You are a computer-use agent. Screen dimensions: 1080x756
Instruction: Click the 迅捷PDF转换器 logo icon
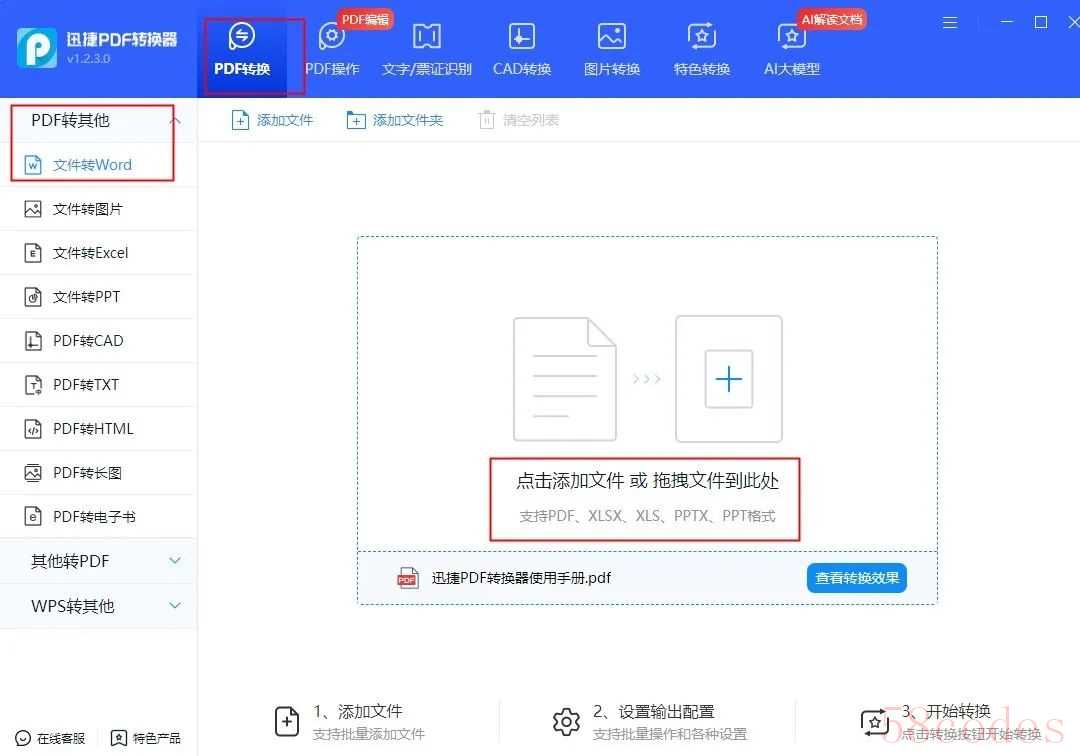pyautogui.click(x=37, y=48)
